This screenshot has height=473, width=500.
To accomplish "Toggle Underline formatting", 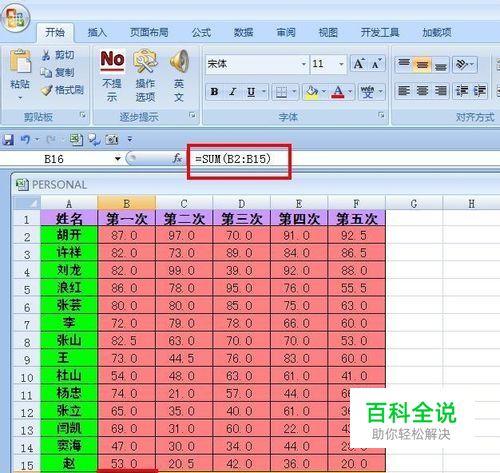I will (x=251, y=92).
